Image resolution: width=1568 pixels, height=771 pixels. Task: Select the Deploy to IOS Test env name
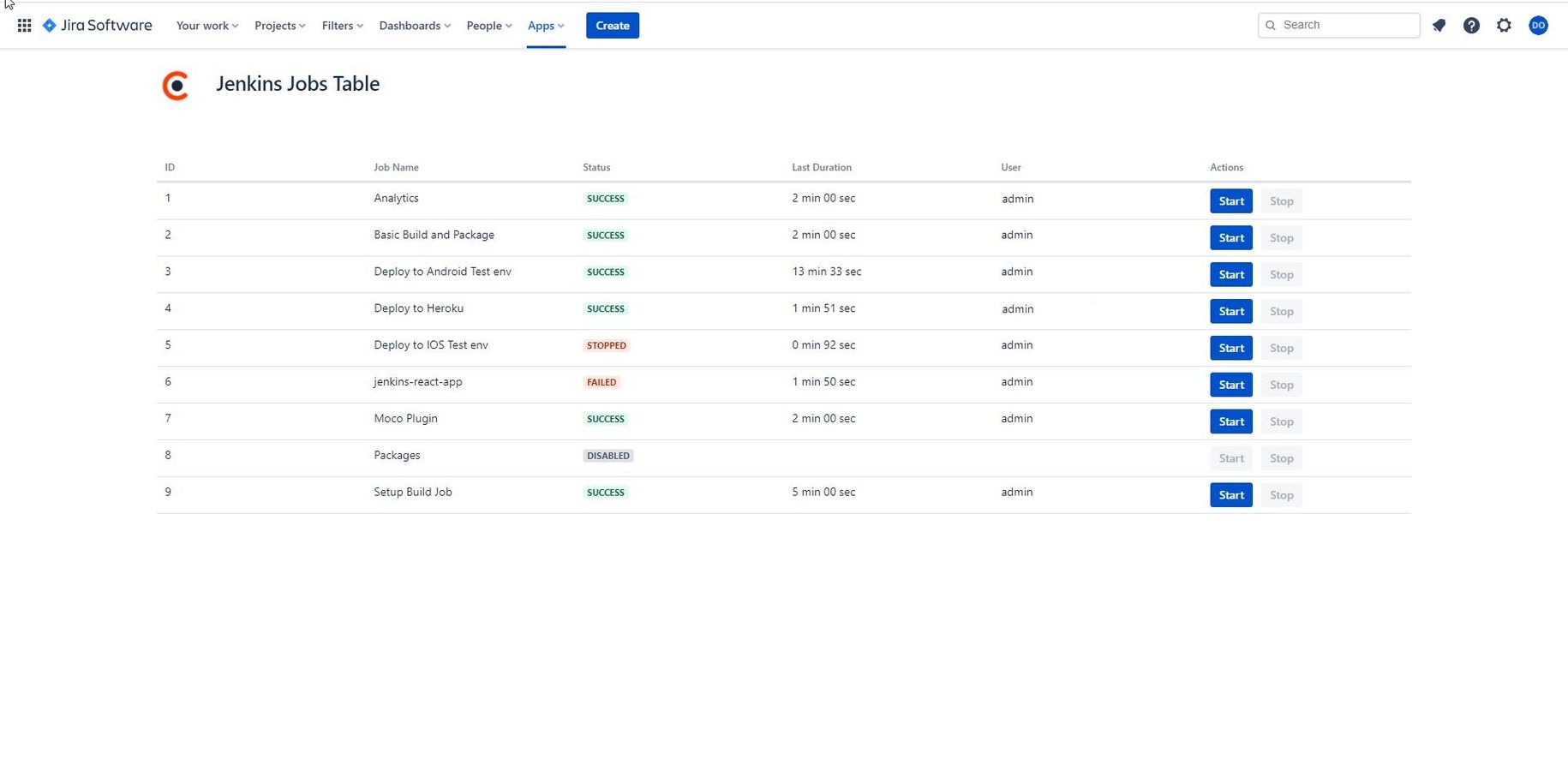point(431,346)
